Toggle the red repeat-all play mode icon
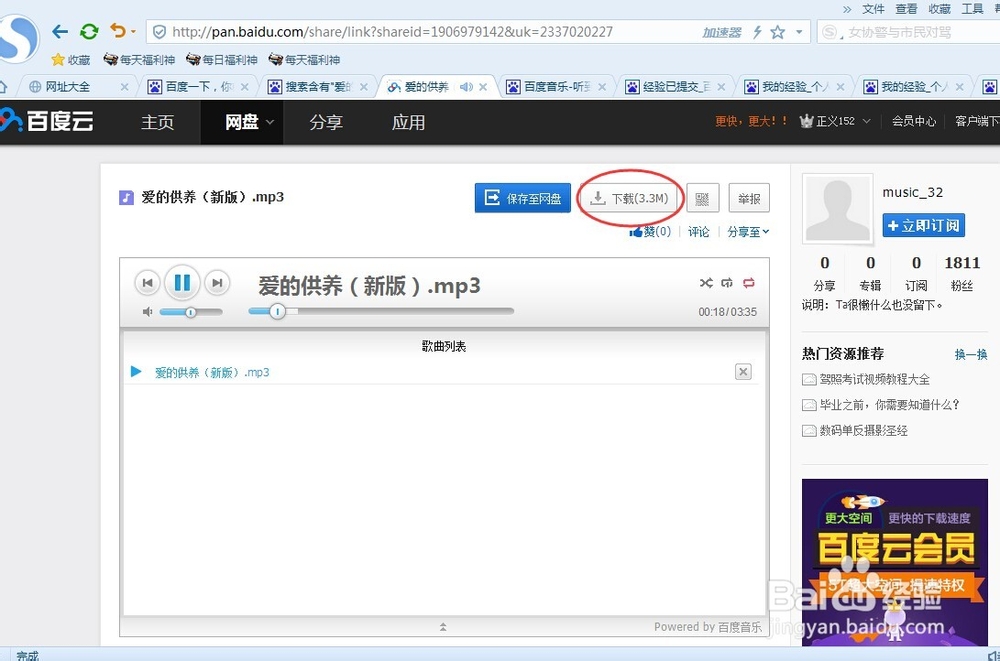The image size is (1000, 661). tap(749, 283)
